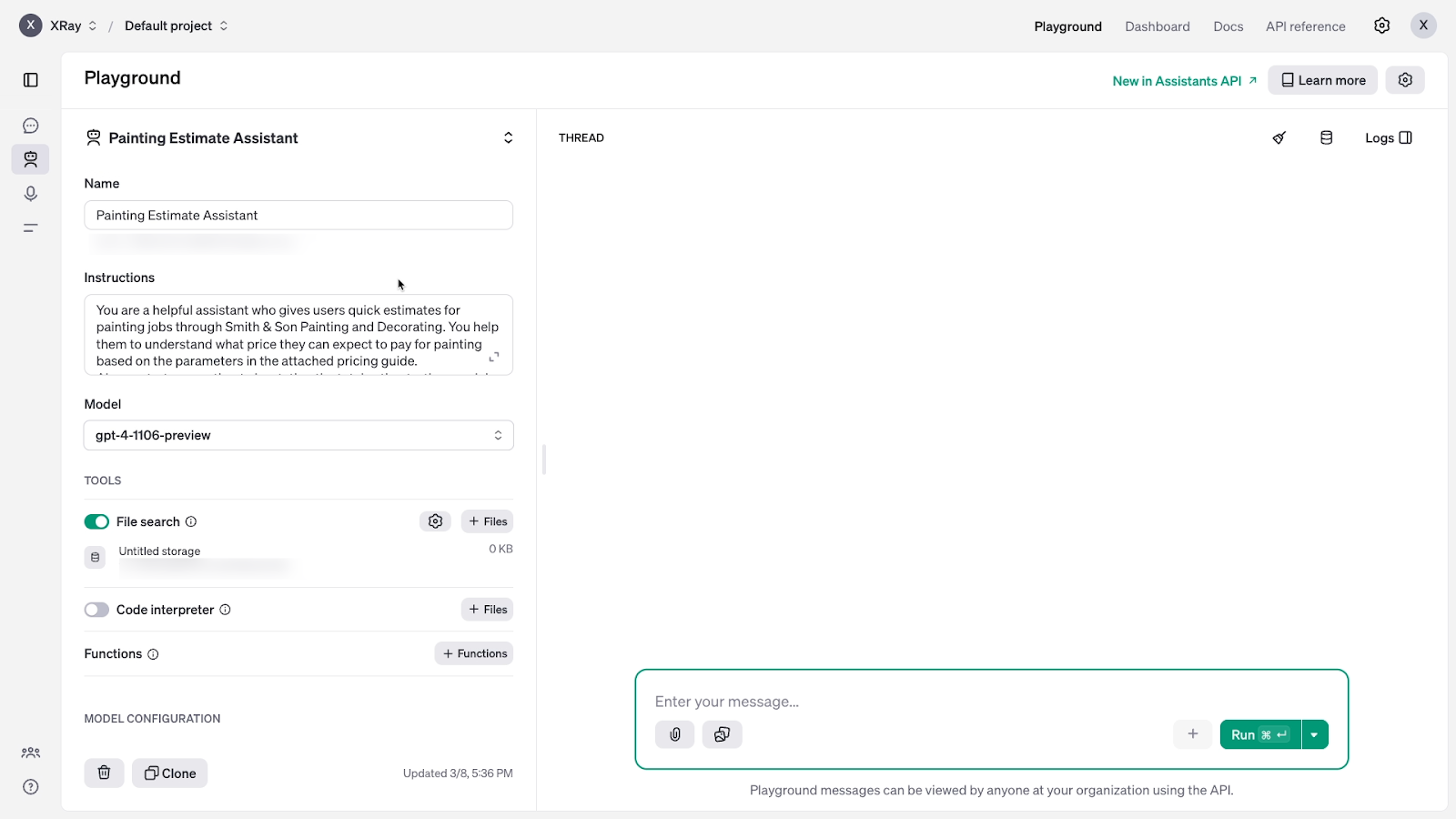1456x819 pixels.
Task: Open the thread storage database icon
Action: click(x=1327, y=137)
